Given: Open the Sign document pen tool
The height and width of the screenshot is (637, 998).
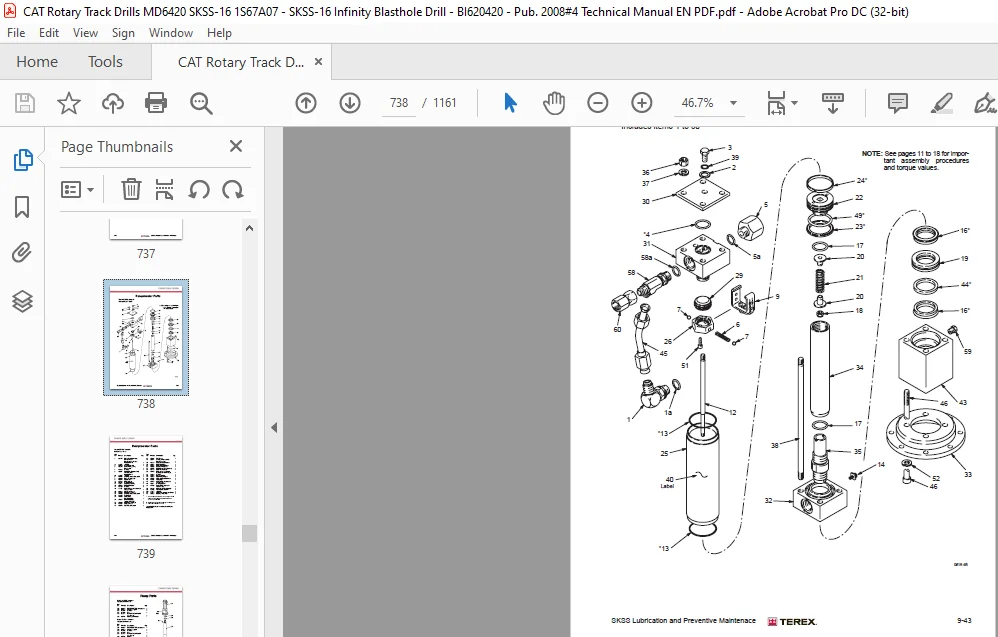Looking at the screenshot, I should click(x=984, y=102).
